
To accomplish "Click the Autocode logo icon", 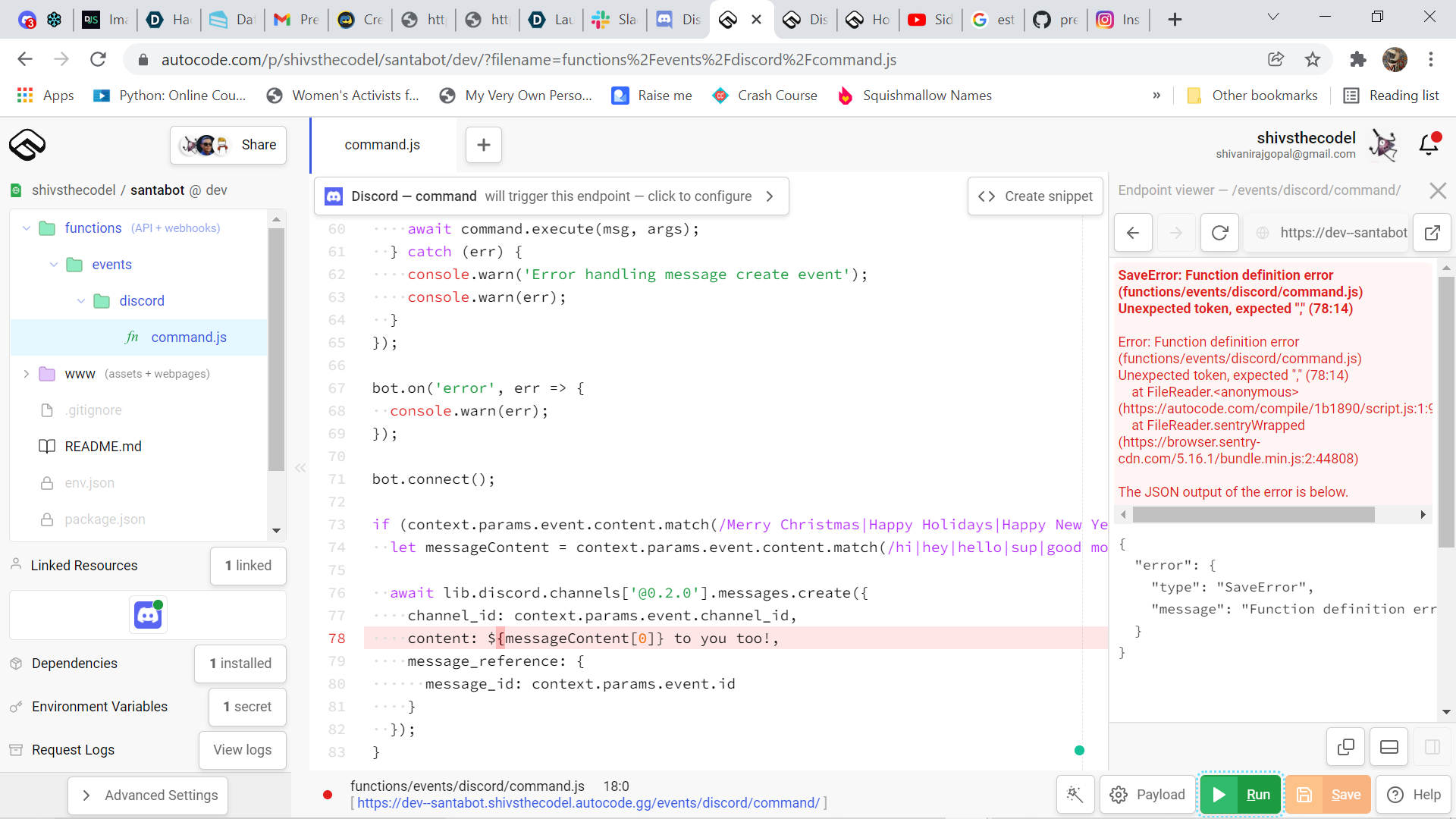I will [27, 144].
